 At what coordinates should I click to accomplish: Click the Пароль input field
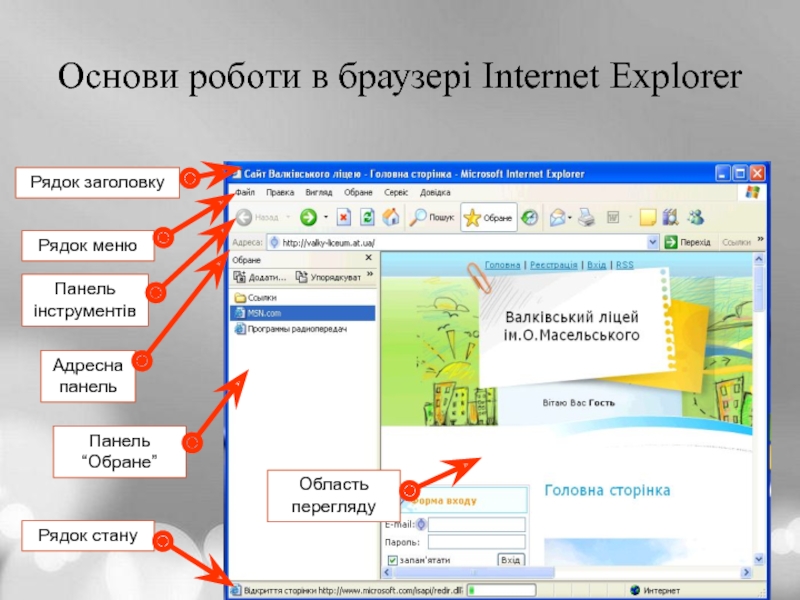[x=477, y=542]
